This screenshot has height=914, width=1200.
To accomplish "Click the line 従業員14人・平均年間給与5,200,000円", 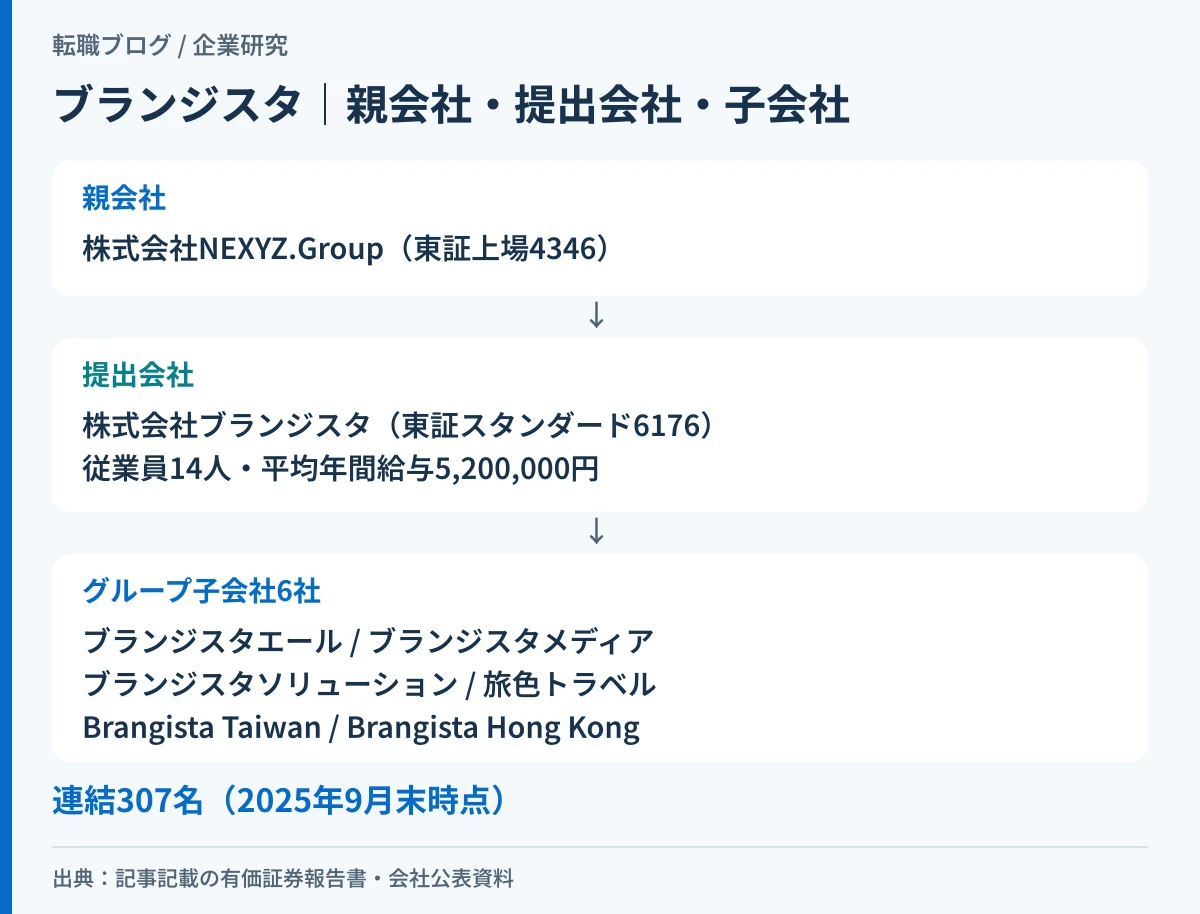I will (342, 468).
